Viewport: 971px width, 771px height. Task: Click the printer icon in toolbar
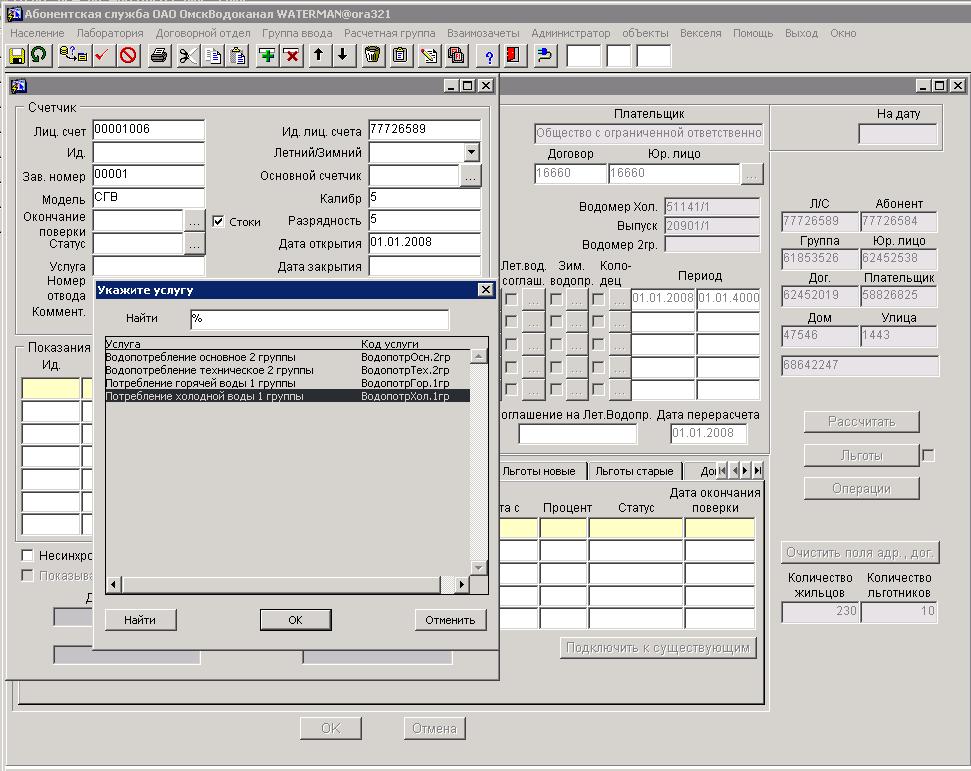pos(158,56)
